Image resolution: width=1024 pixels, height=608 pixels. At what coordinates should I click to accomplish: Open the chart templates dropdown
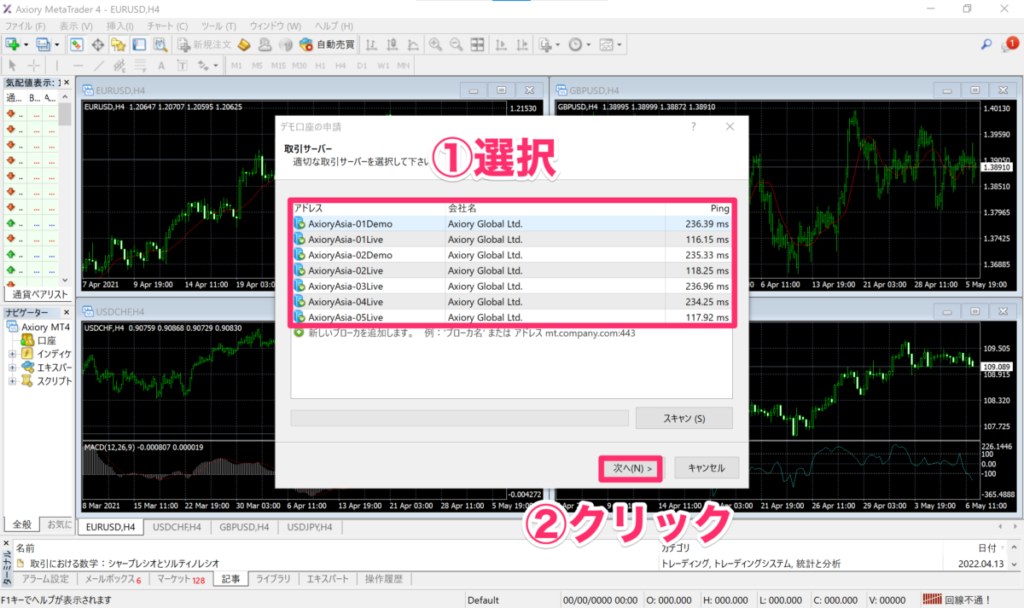point(610,44)
